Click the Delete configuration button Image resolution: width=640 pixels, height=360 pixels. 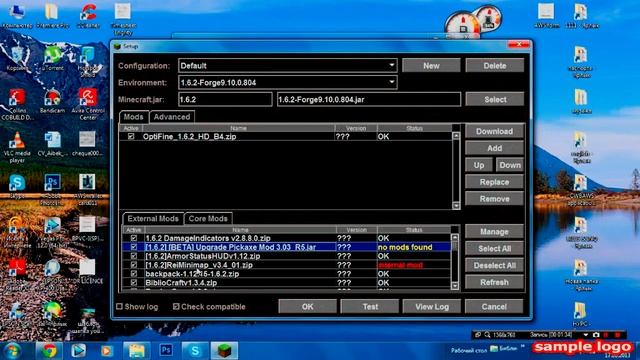point(495,66)
